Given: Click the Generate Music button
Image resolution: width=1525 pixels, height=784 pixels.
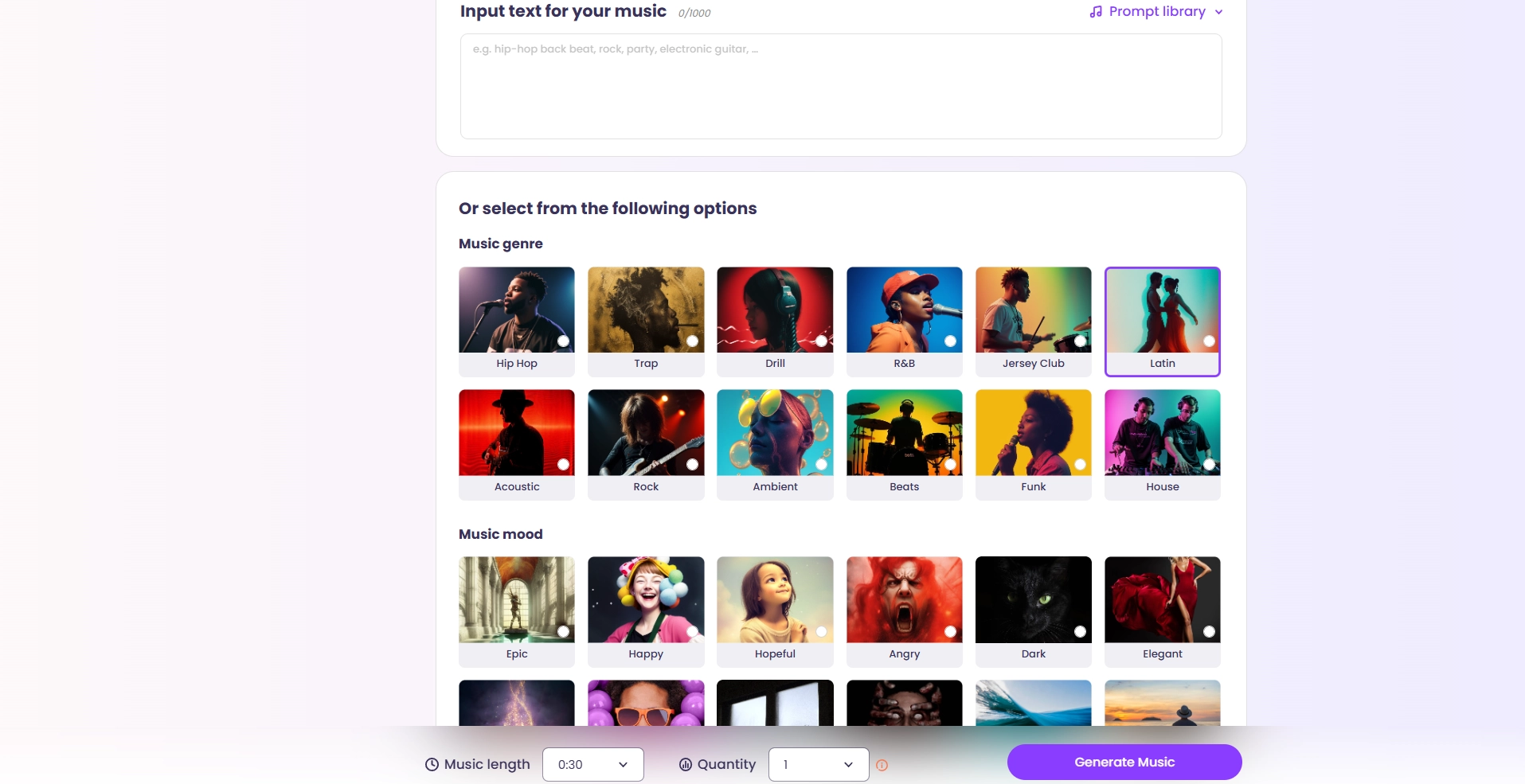Looking at the screenshot, I should (1124, 762).
